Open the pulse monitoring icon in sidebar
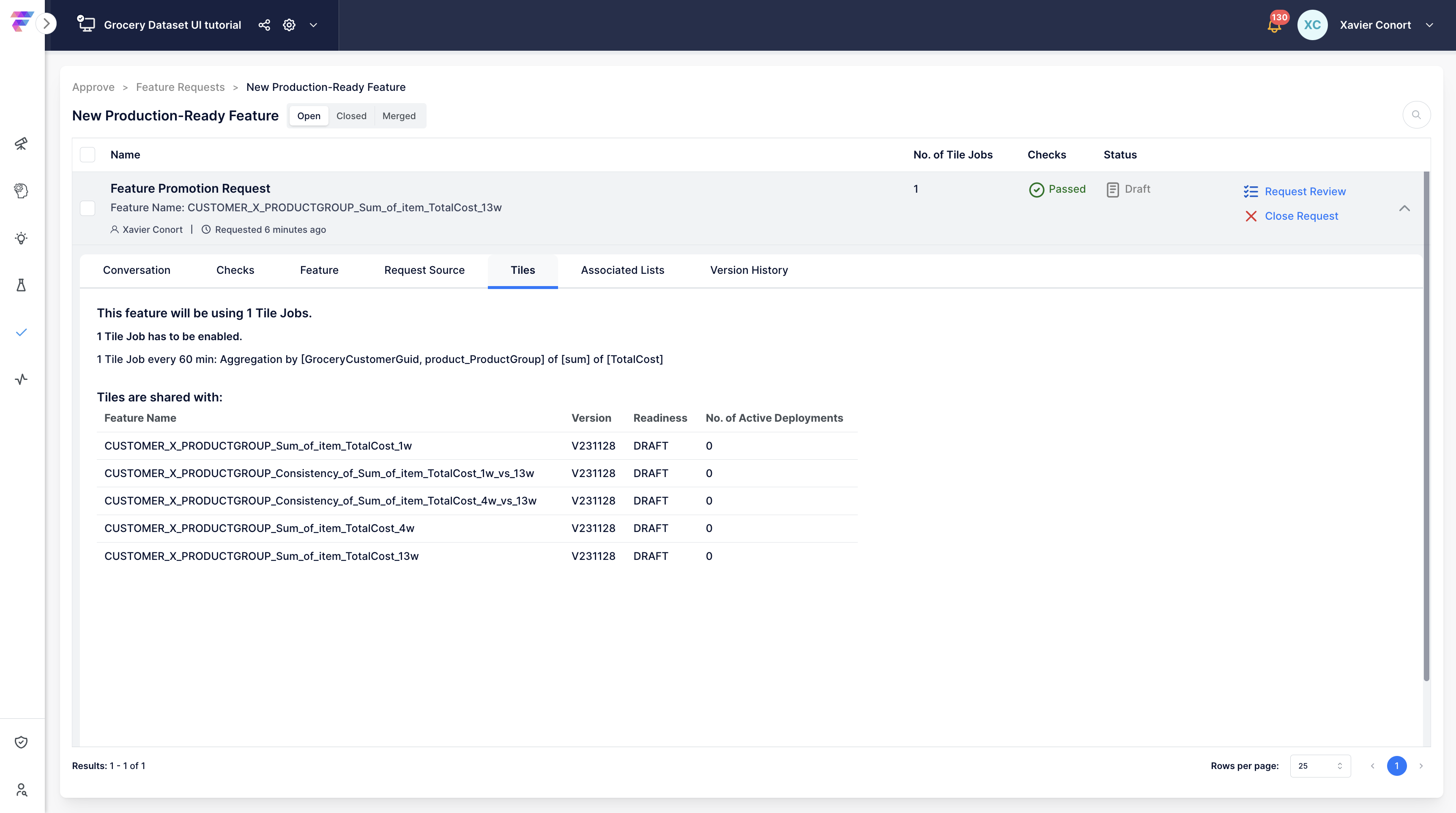The image size is (1456, 813). pyautogui.click(x=22, y=379)
